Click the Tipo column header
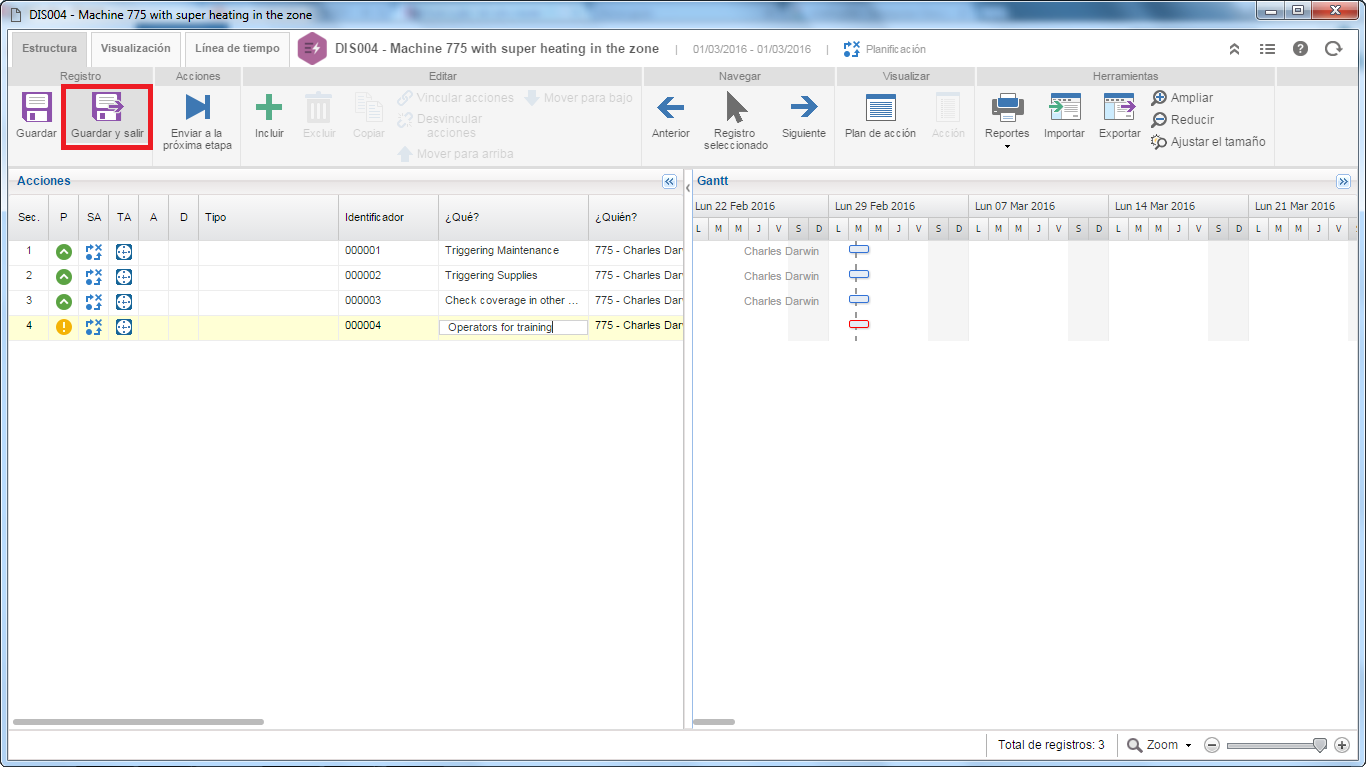This screenshot has width=1366, height=767. 268,217
